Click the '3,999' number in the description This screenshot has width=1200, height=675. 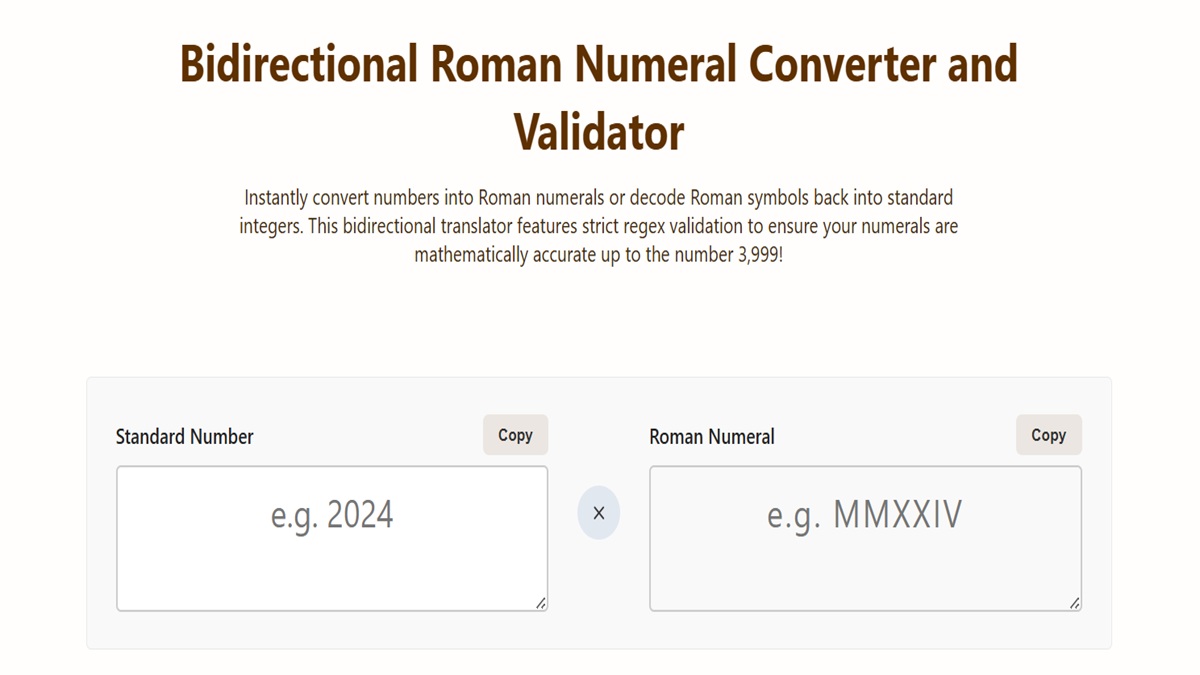click(756, 255)
